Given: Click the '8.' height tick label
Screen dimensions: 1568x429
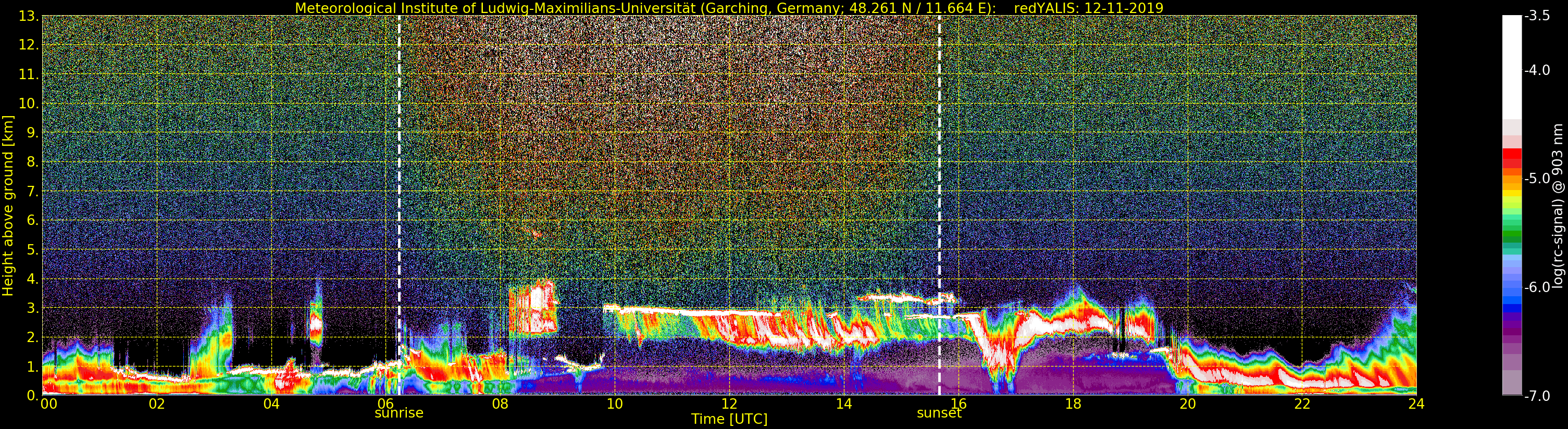Looking at the screenshot, I should [32, 162].
